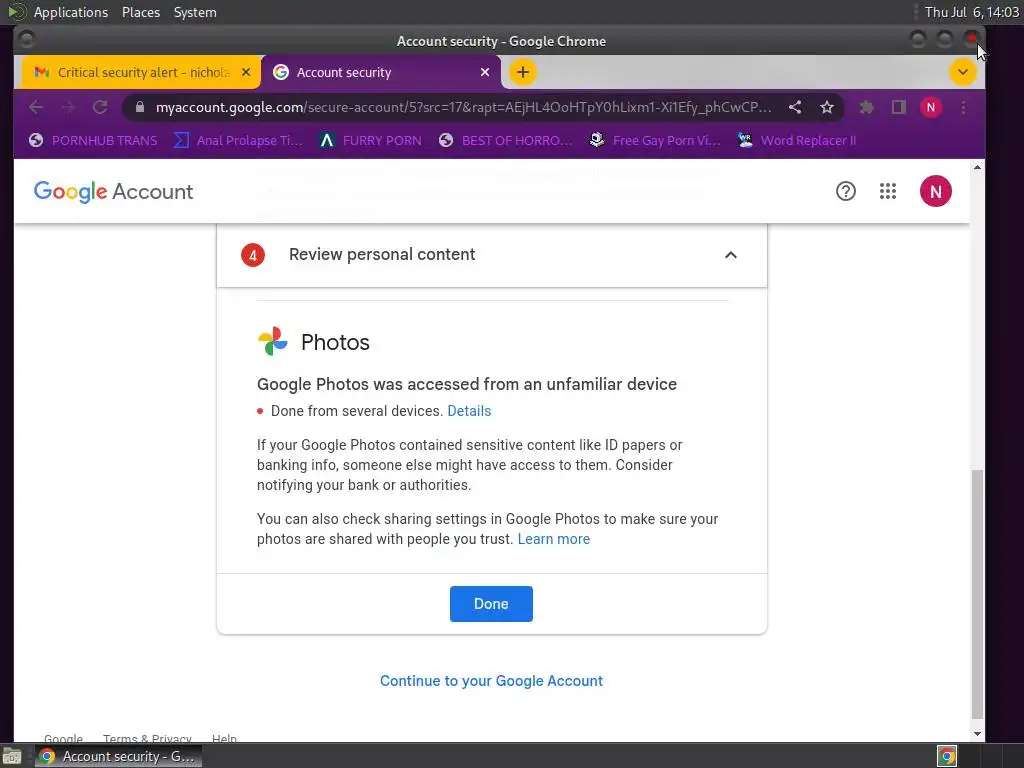Click the scrollbar up arrow
Image resolution: width=1024 pixels, height=768 pixels.
(977, 167)
